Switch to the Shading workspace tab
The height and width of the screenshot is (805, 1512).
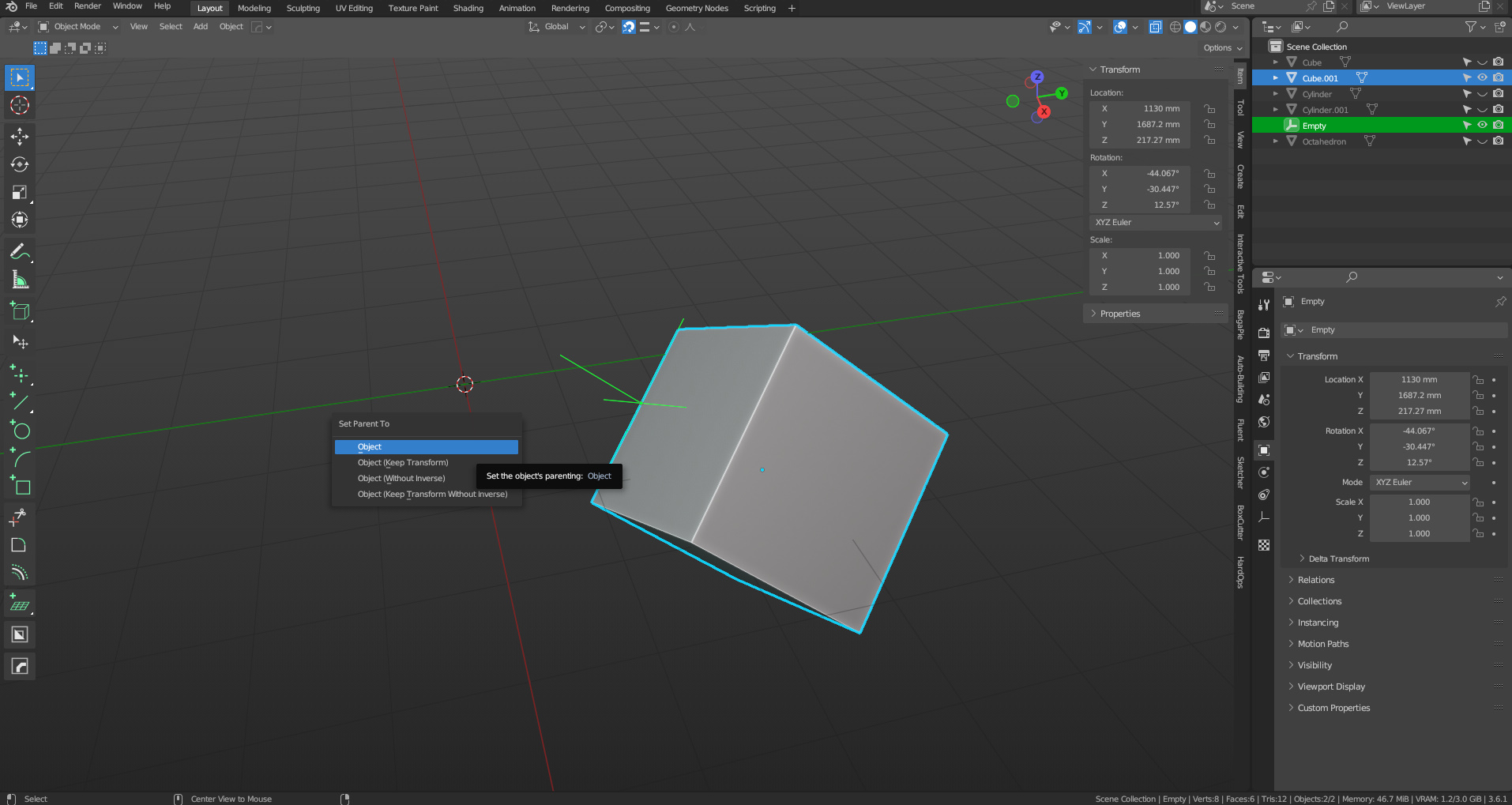pos(468,8)
